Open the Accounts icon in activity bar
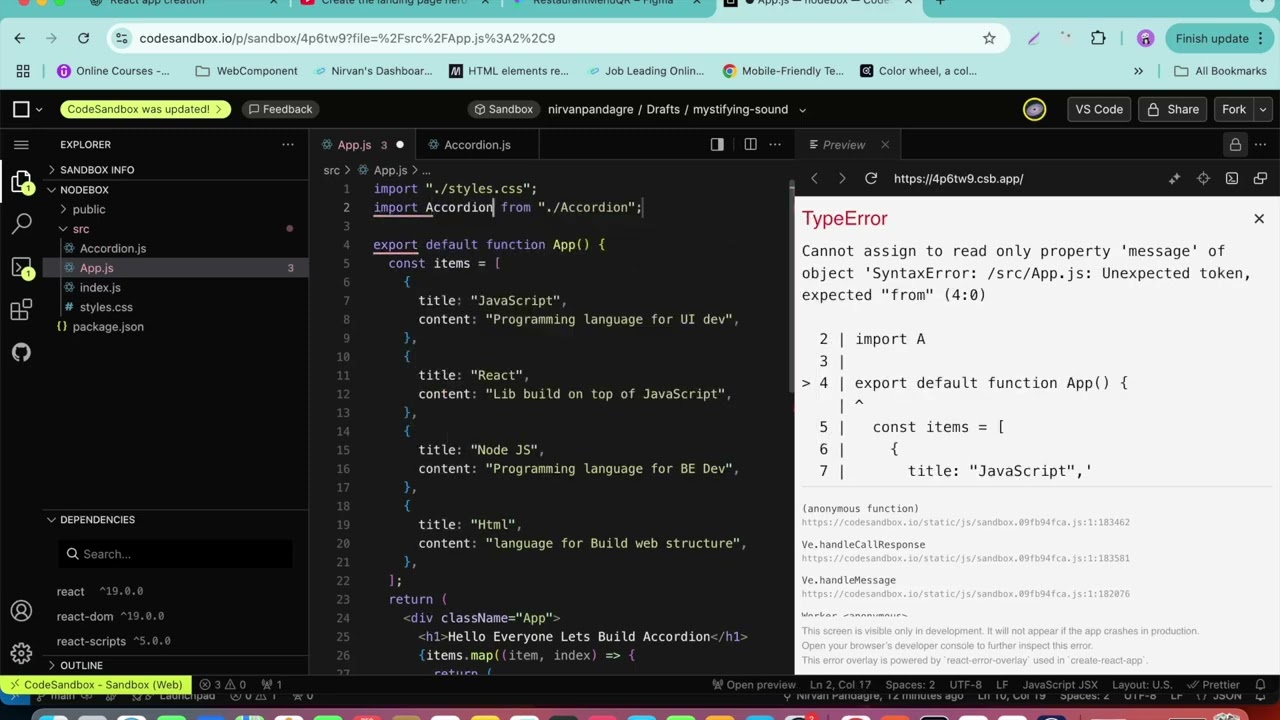This screenshot has height=720, width=1280. [x=21, y=611]
